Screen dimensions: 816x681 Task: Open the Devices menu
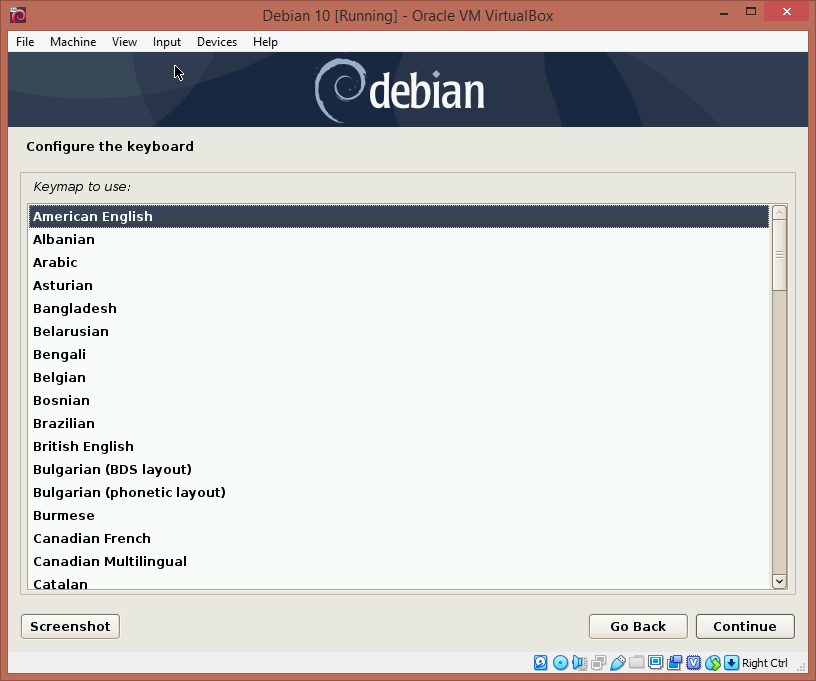217,42
